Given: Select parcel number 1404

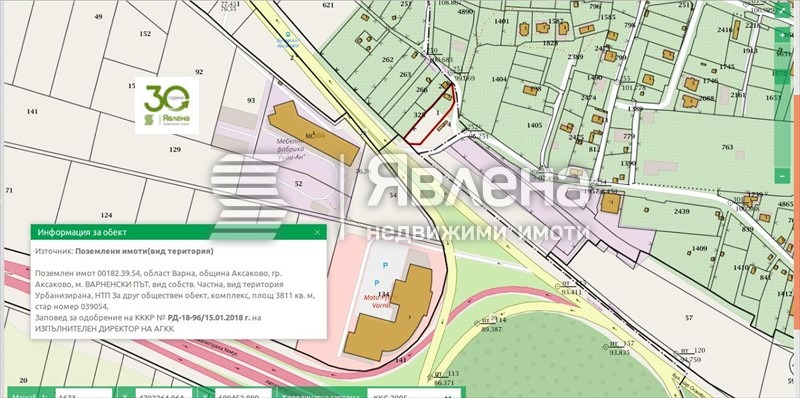Looking at the screenshot, I should point(499,79).
